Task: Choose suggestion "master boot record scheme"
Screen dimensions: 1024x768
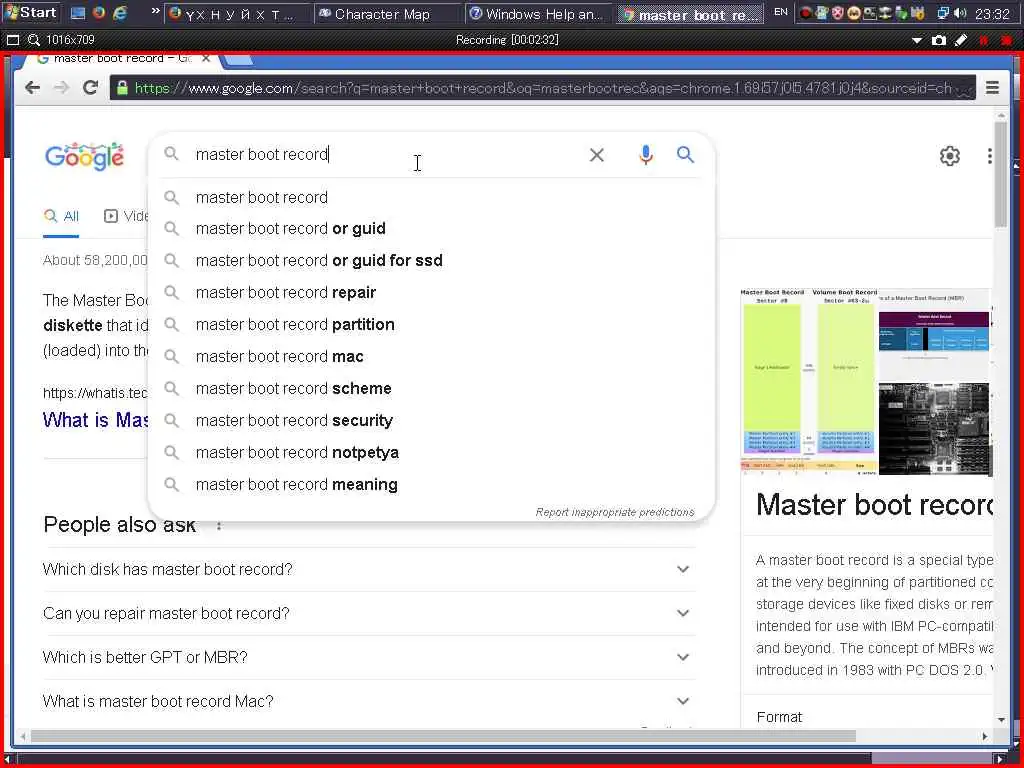Action: click(x=431, y=389)
